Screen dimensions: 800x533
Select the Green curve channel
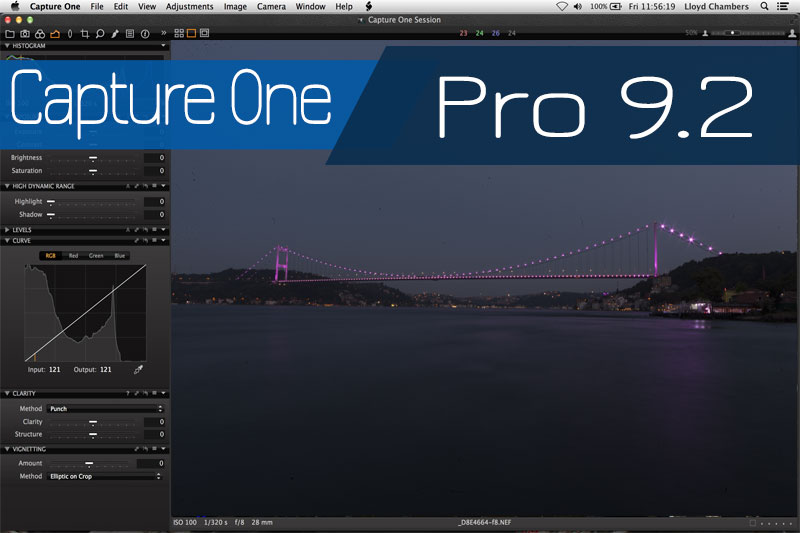tap(96, 256)
